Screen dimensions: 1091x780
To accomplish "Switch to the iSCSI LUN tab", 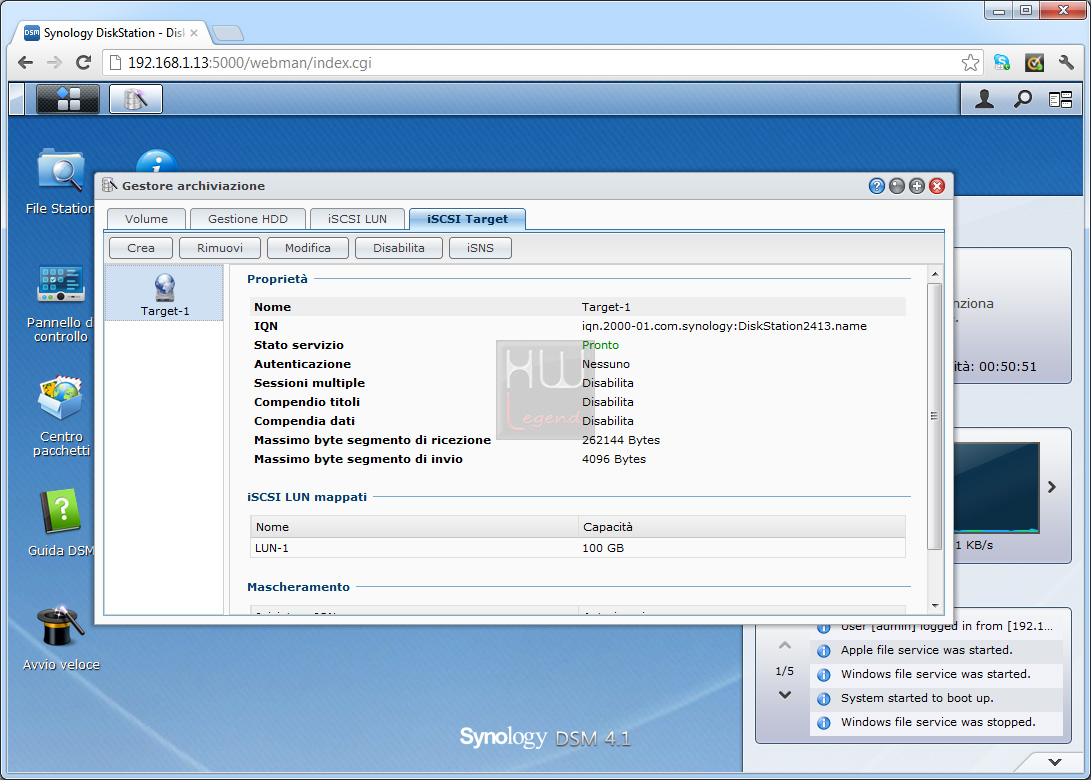I will pyautogui.click(x=357, y=218).
